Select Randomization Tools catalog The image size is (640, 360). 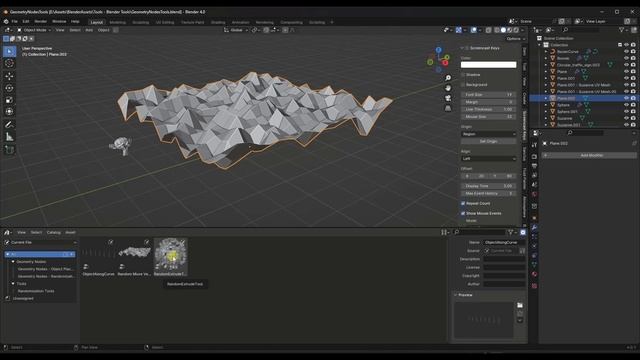pos(36,291)
